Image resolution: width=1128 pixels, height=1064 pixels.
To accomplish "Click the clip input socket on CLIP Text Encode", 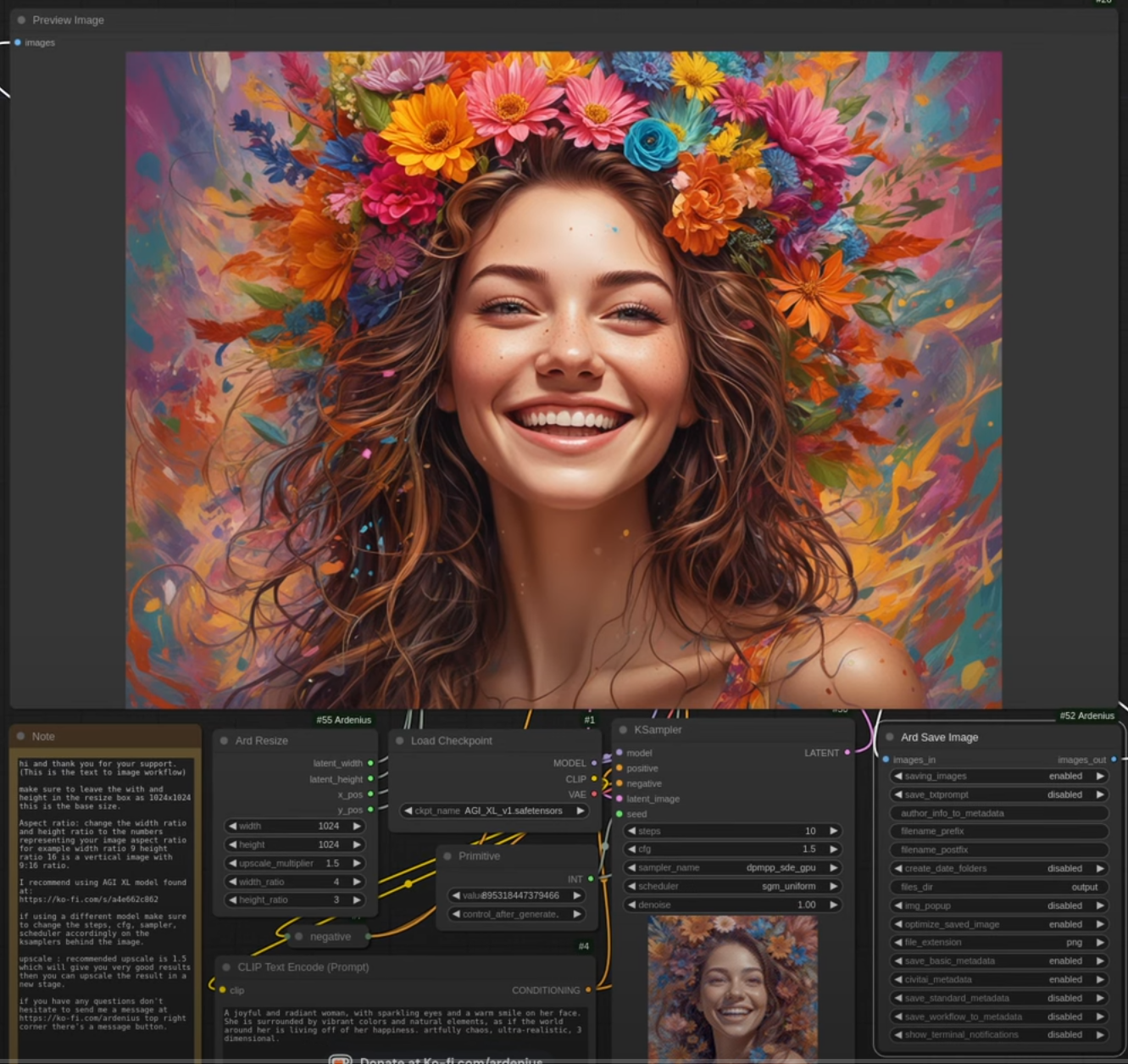I will click(x=222, y=989).
